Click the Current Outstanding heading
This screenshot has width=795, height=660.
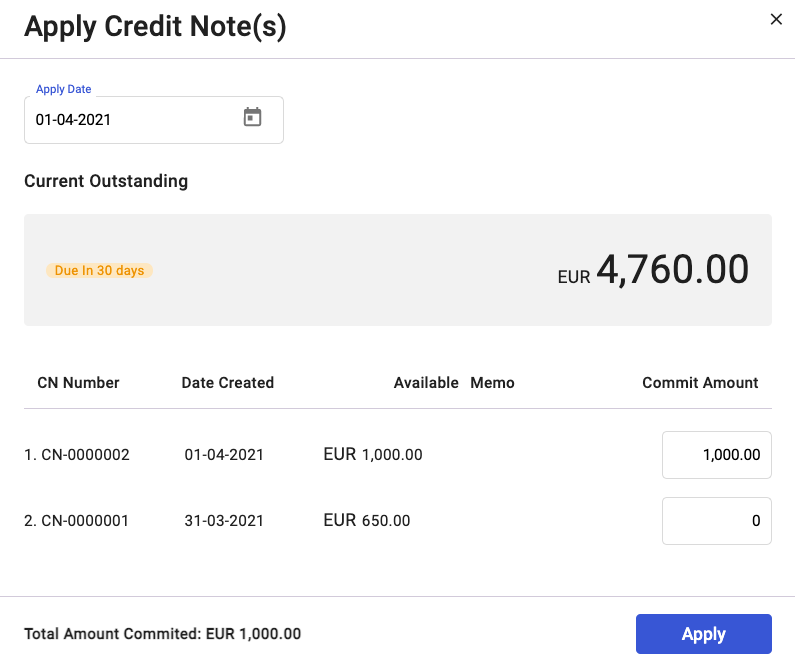(x=106, y=181)
